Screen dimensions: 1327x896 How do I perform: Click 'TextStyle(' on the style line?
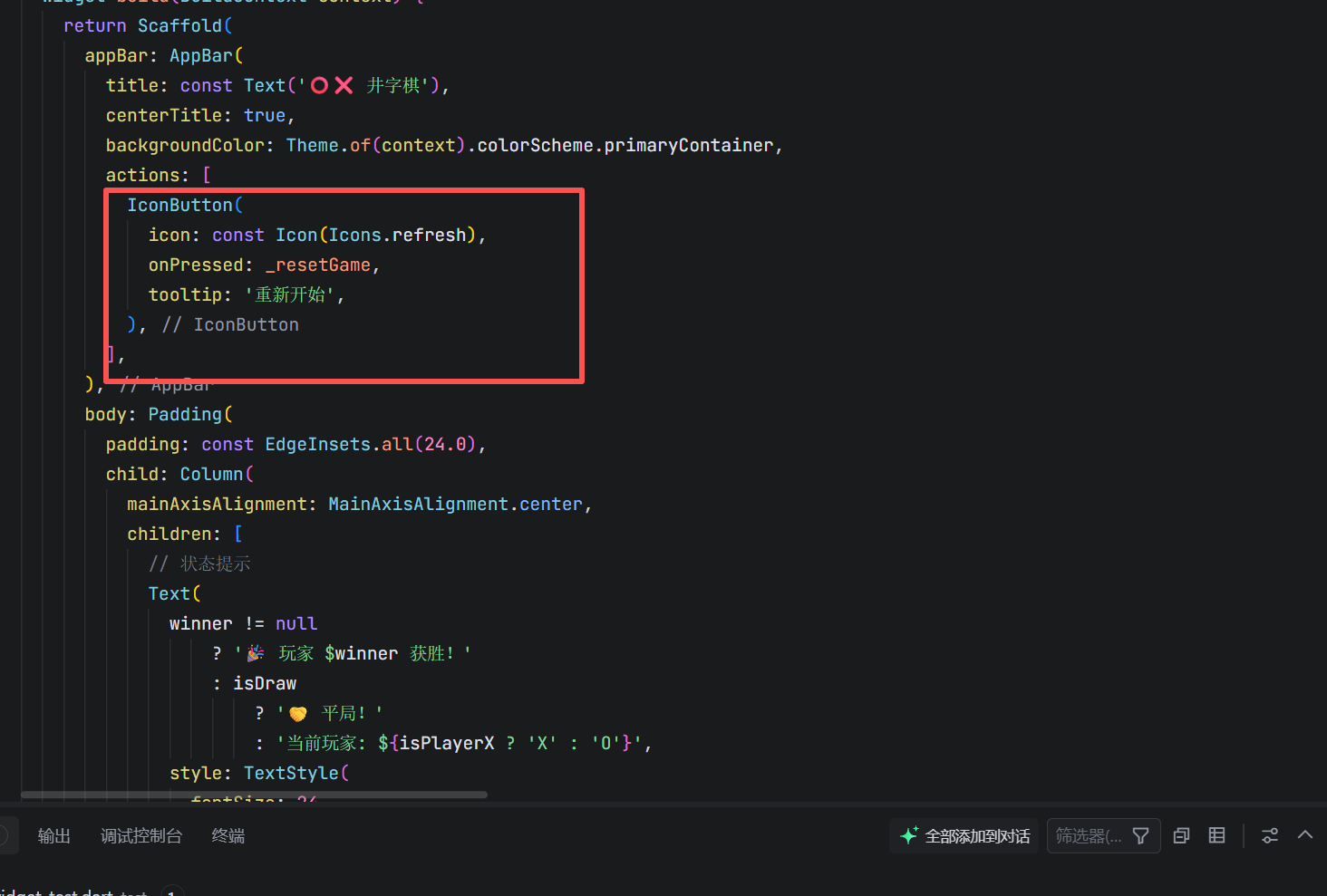(x=296, y=774)
